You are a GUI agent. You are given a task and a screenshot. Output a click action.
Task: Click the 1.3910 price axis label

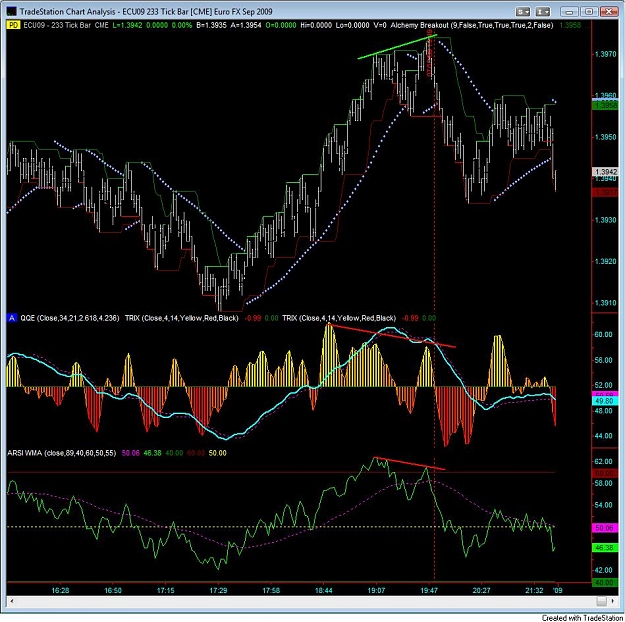(605, 303)
